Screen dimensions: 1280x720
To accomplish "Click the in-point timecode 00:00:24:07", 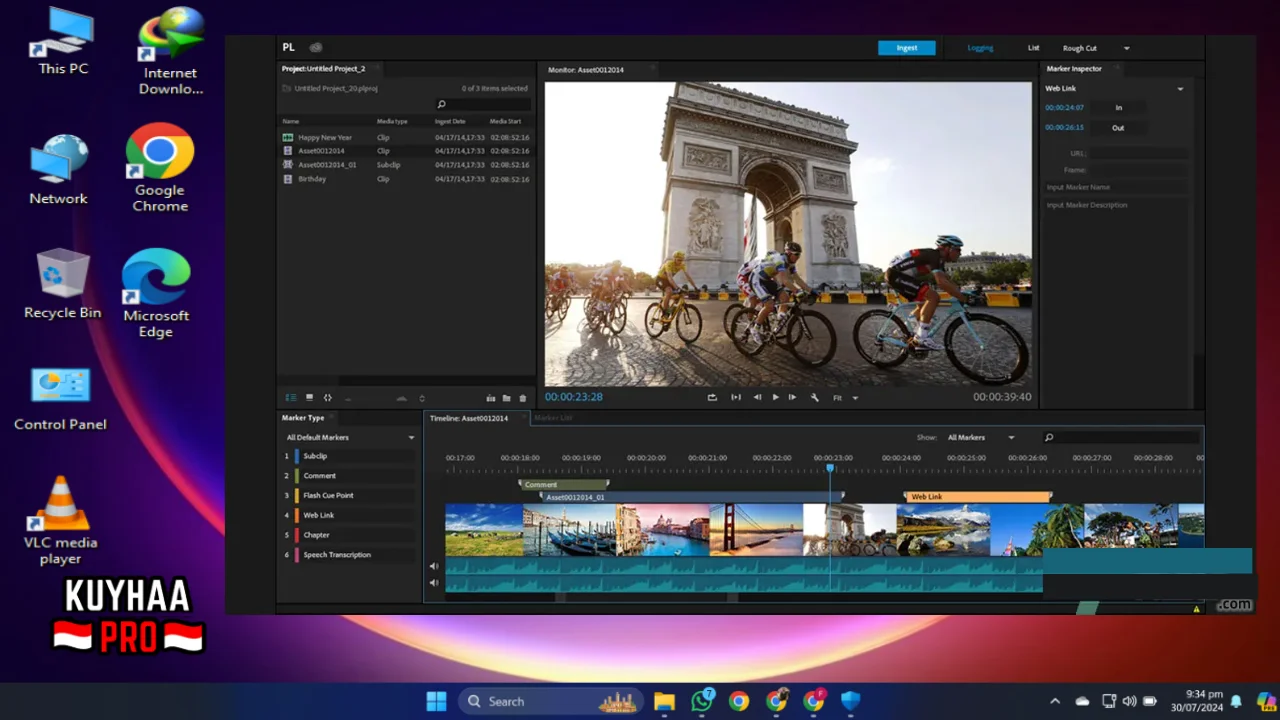I will click(1064, 108).
